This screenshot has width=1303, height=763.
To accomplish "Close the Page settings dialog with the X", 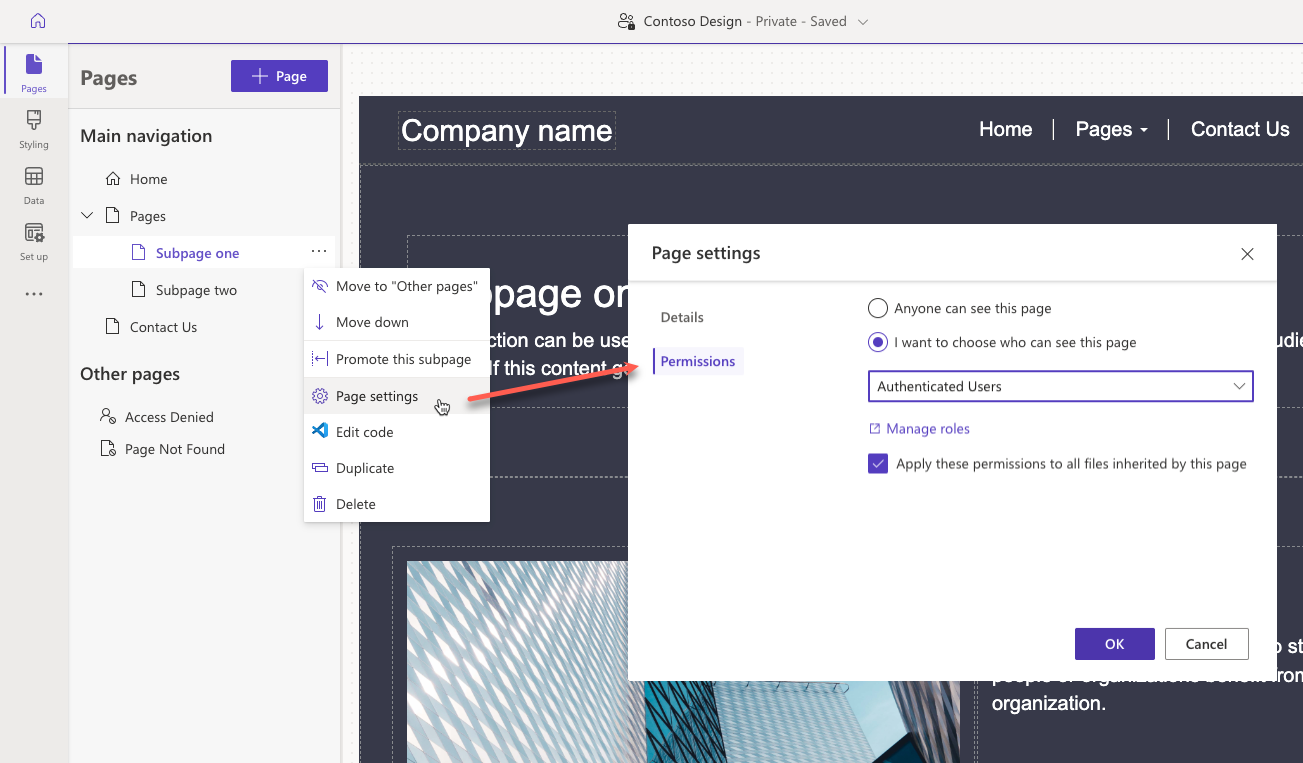I will (1247, 254).
